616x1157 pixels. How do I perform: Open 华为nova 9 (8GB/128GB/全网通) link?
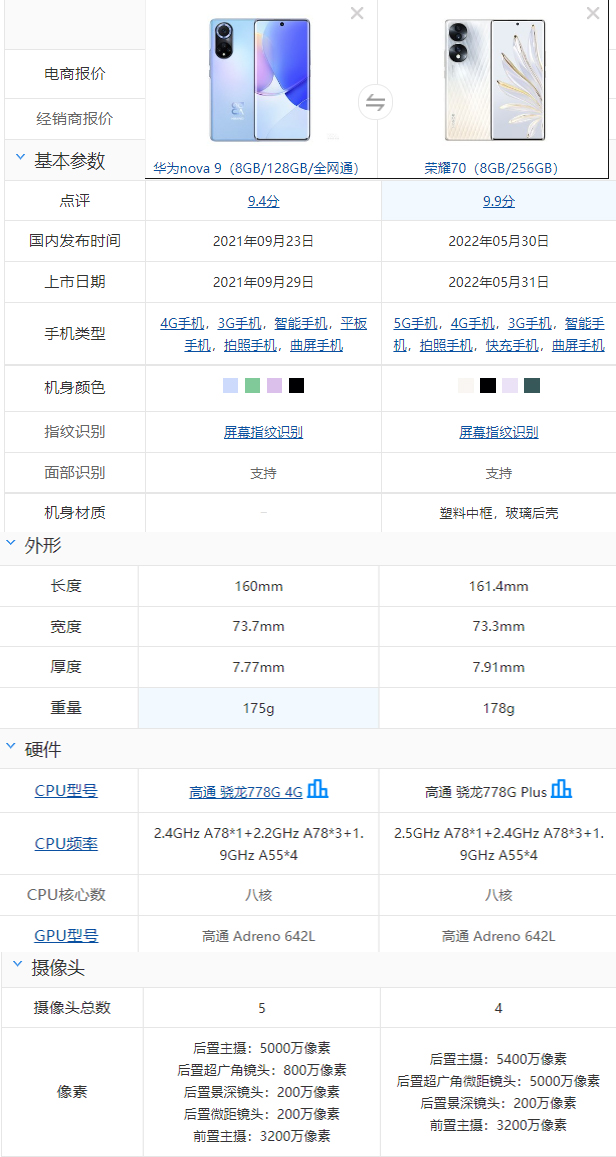pos(256,168)
